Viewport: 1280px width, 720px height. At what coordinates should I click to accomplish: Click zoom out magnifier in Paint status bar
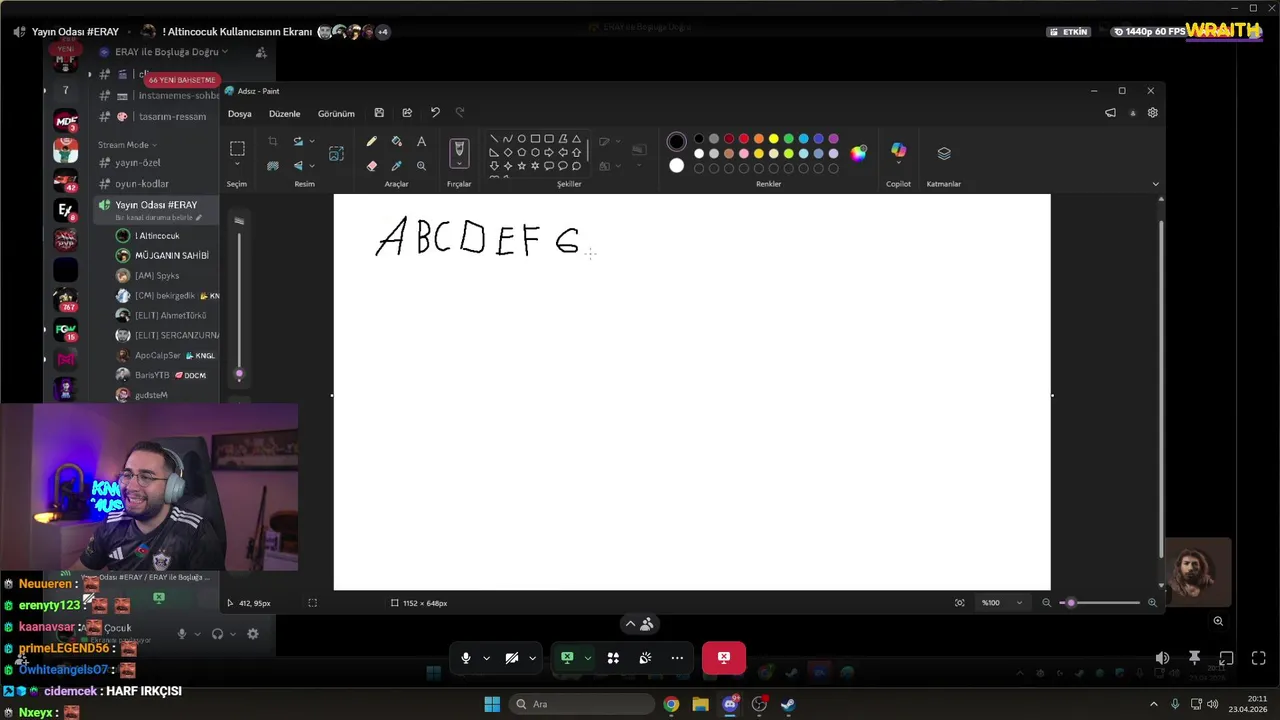coord(1047,603)
